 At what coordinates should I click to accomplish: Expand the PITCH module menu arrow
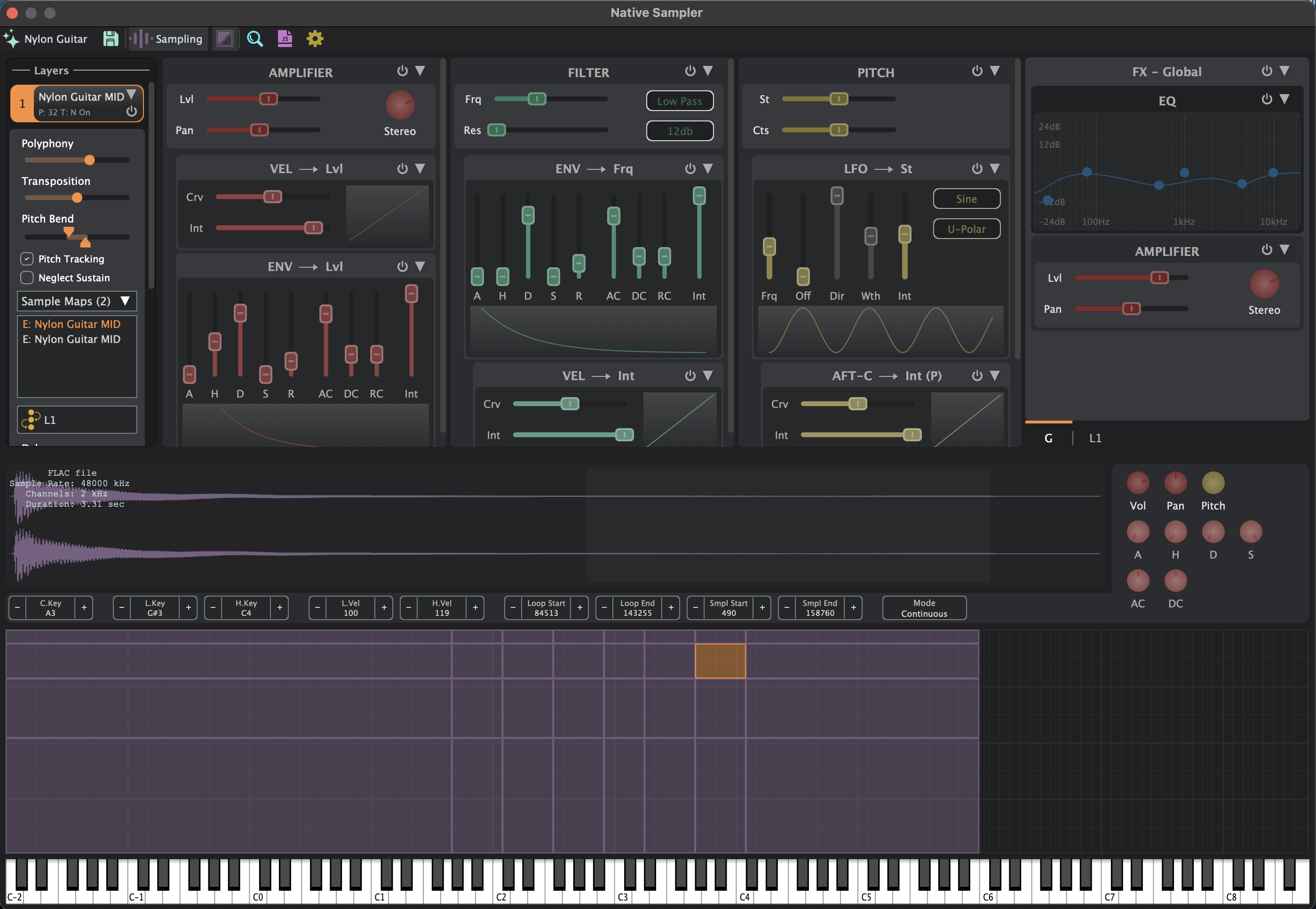(x=994, y=71)
